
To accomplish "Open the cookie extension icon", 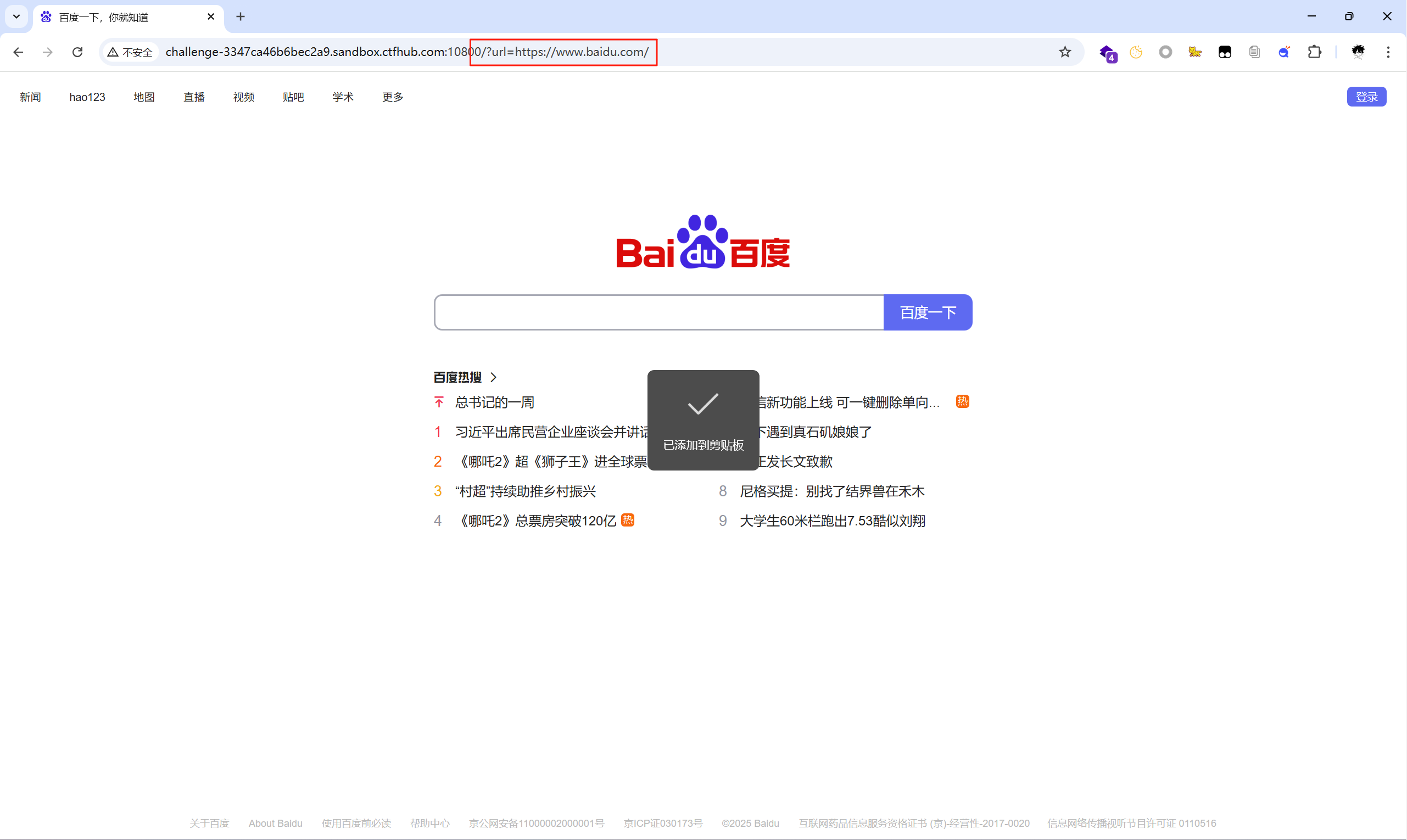I will [x=1136, y=52].
